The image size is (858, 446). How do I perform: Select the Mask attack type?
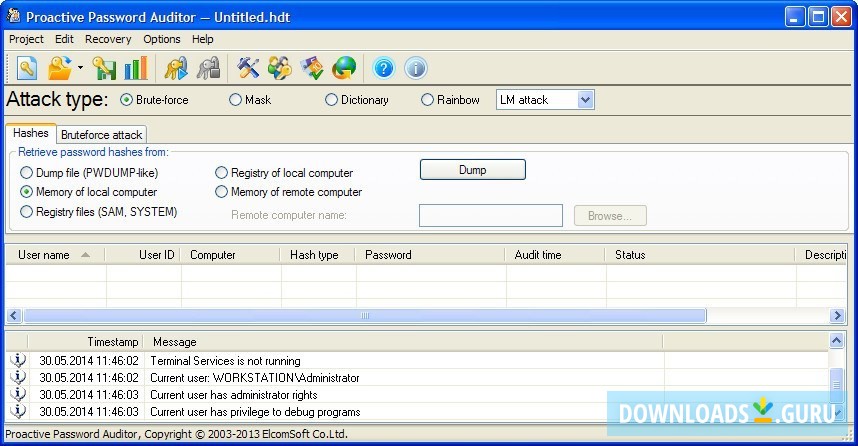tap(236, 100)
